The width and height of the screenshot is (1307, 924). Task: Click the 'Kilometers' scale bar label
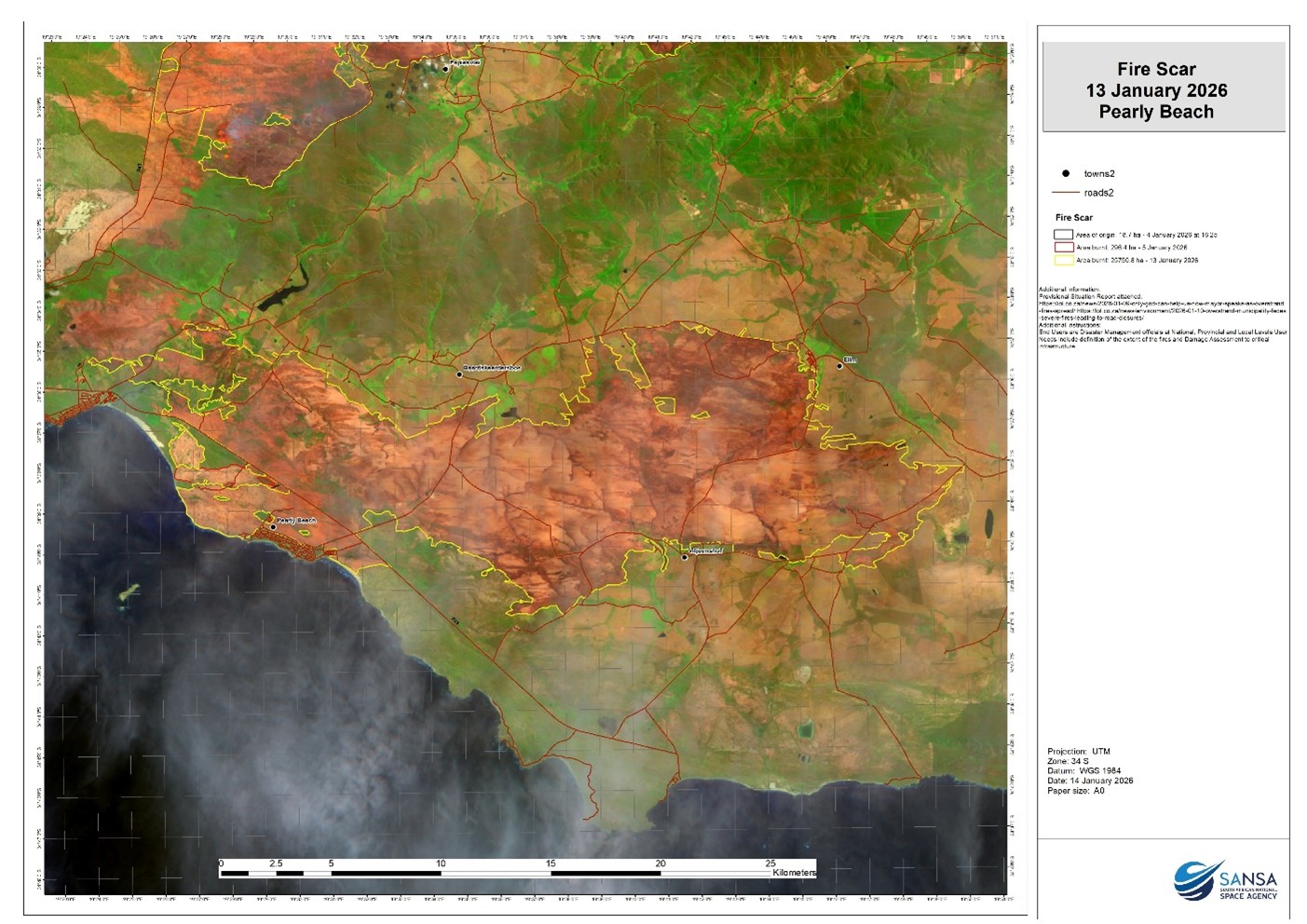click(x=794, y=873)
